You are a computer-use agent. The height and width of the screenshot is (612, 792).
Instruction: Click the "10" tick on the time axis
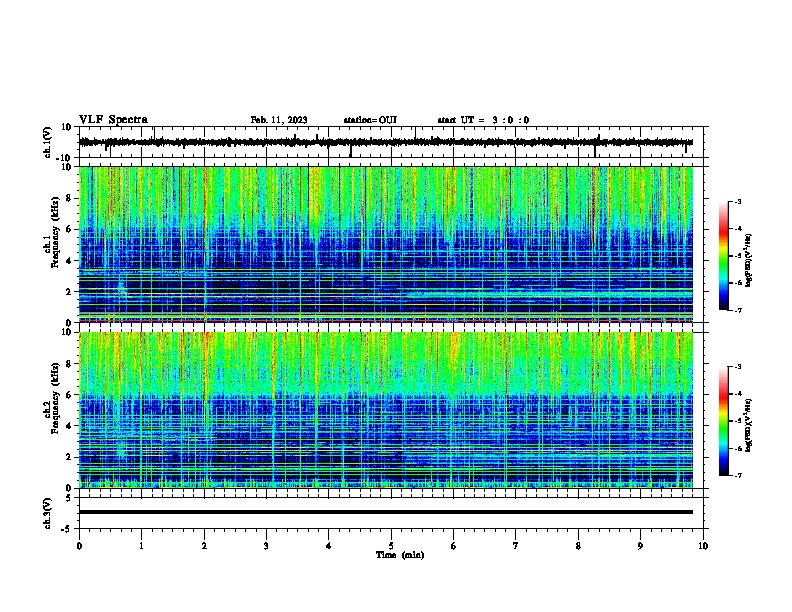coord(703,546)
